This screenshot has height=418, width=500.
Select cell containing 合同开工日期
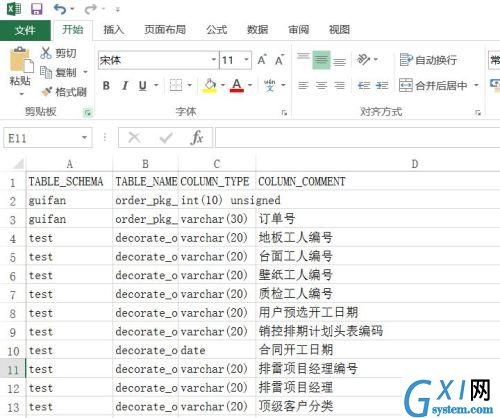[378, 350]
